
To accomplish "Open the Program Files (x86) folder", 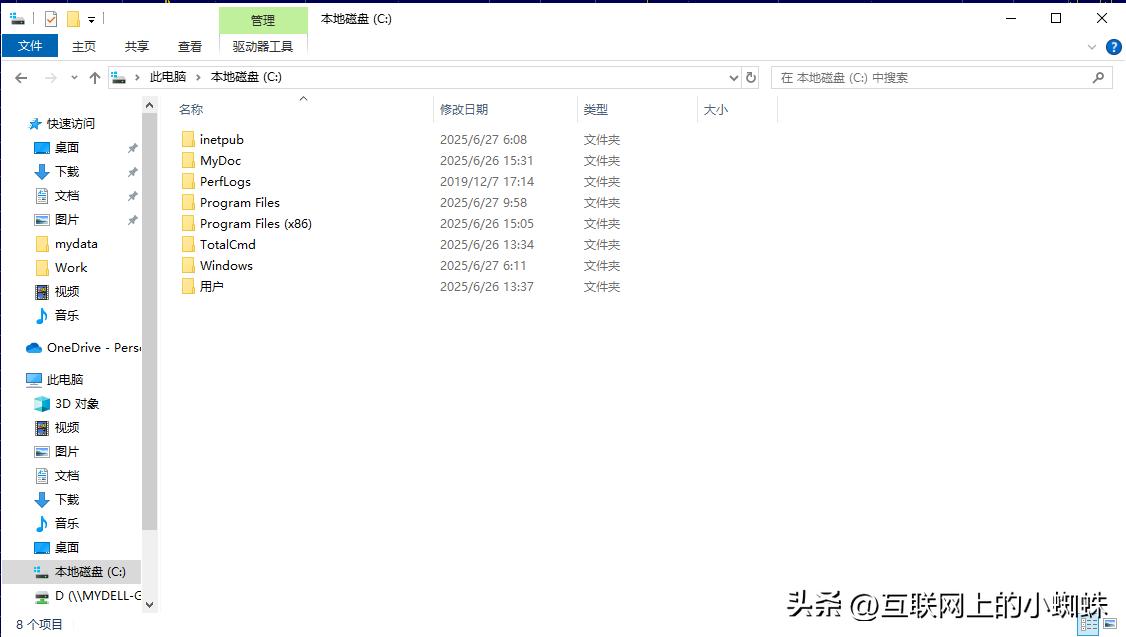I will coord(255,223).
